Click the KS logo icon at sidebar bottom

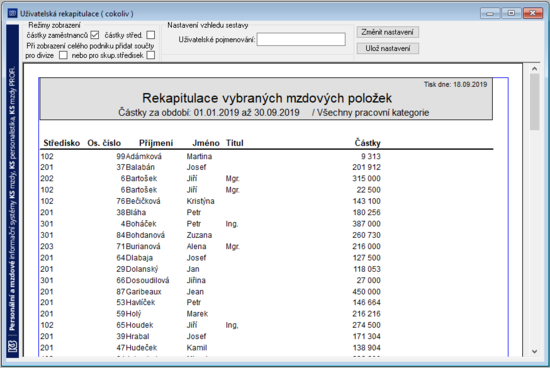click(x=13, y=346)
